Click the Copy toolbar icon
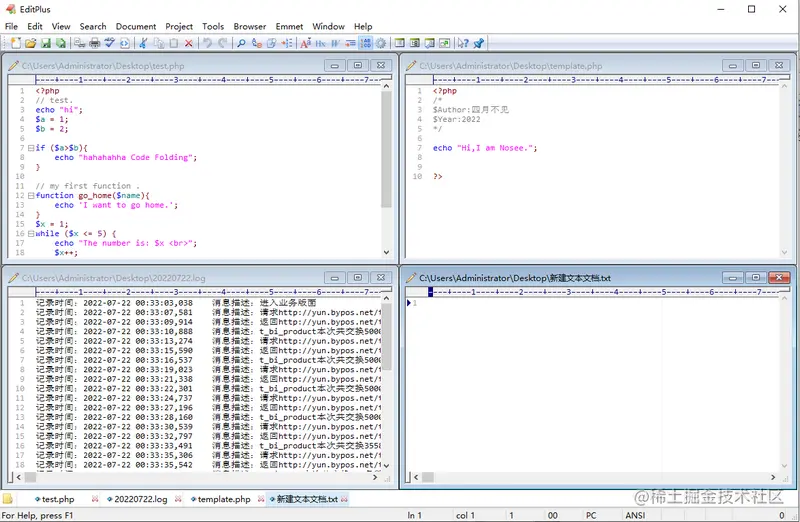 159,43
